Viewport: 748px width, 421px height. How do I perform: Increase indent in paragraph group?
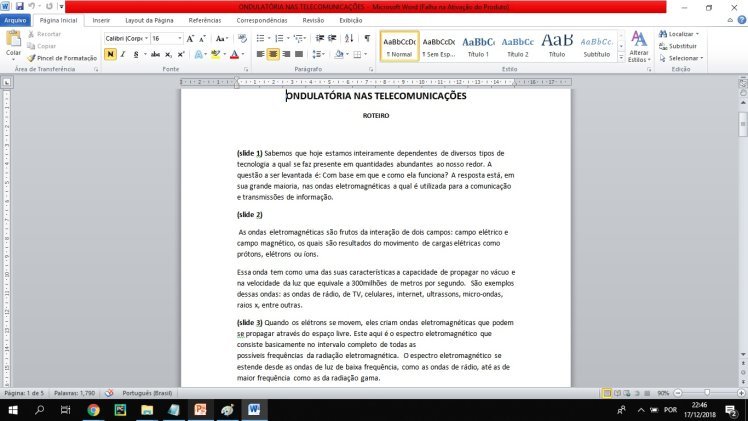332,39
